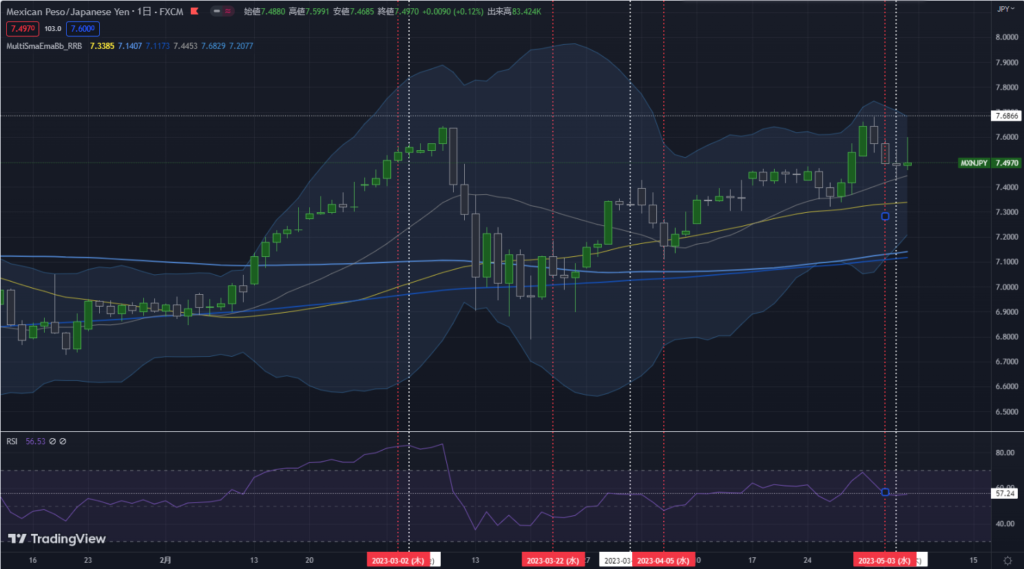Open the JPY currency dropdown on price axis
This screenshot has height=569, width=1024.
[1003, 8]
